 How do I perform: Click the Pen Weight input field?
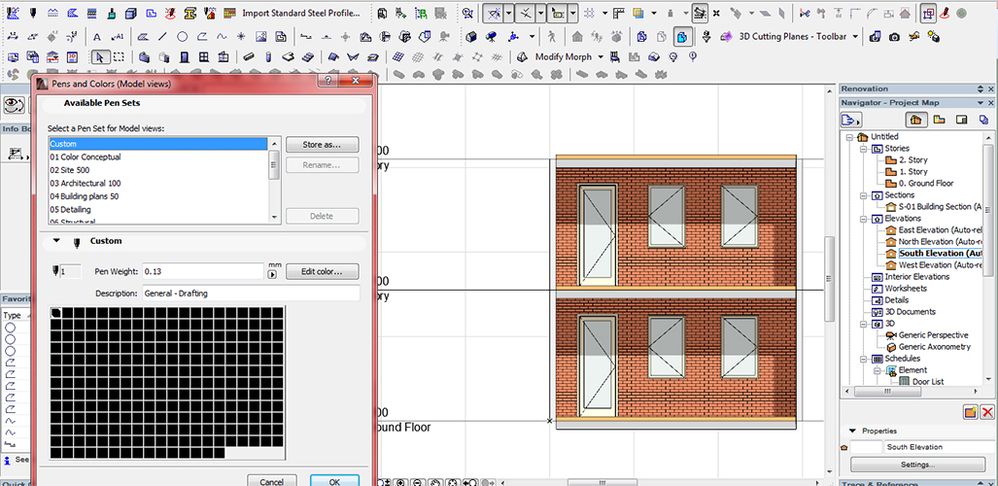201,271
